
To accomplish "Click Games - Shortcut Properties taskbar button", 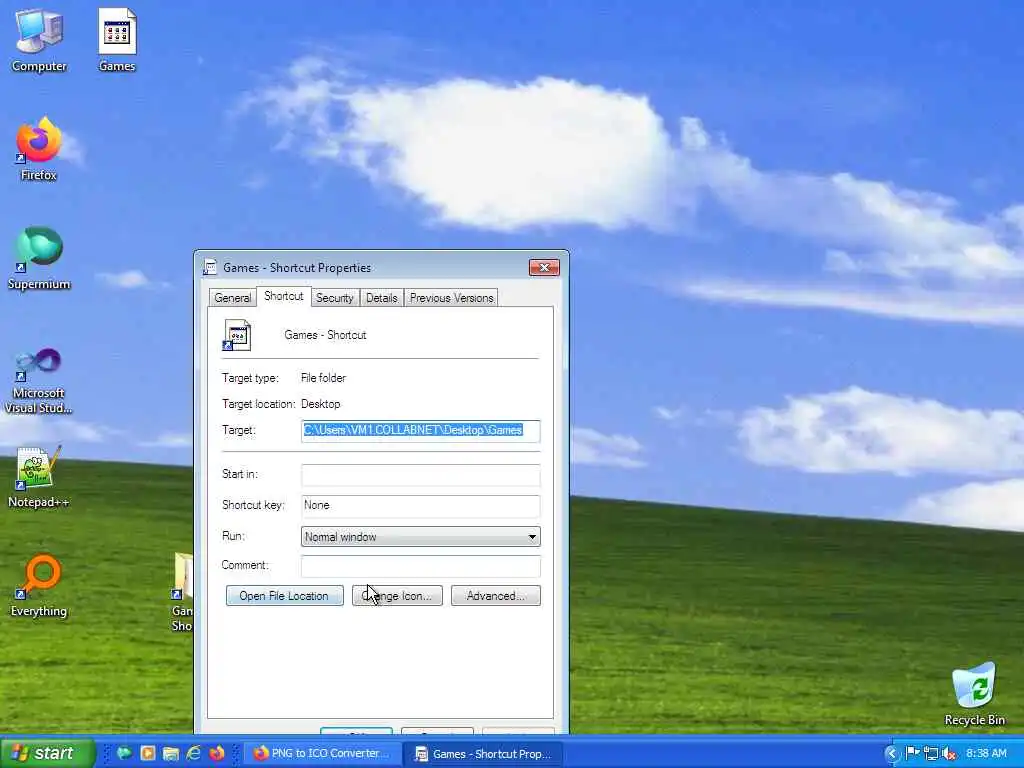I will [x=483, y=754].
